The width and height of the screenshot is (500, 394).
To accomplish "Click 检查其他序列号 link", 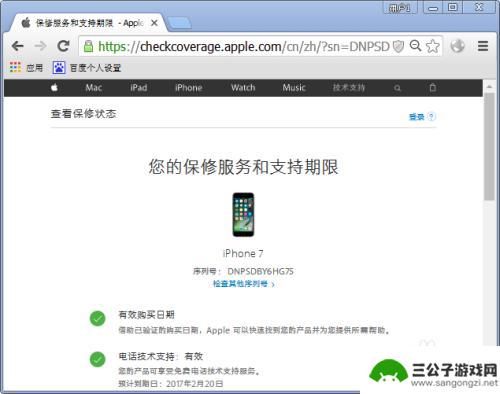I will coord(244,284).
